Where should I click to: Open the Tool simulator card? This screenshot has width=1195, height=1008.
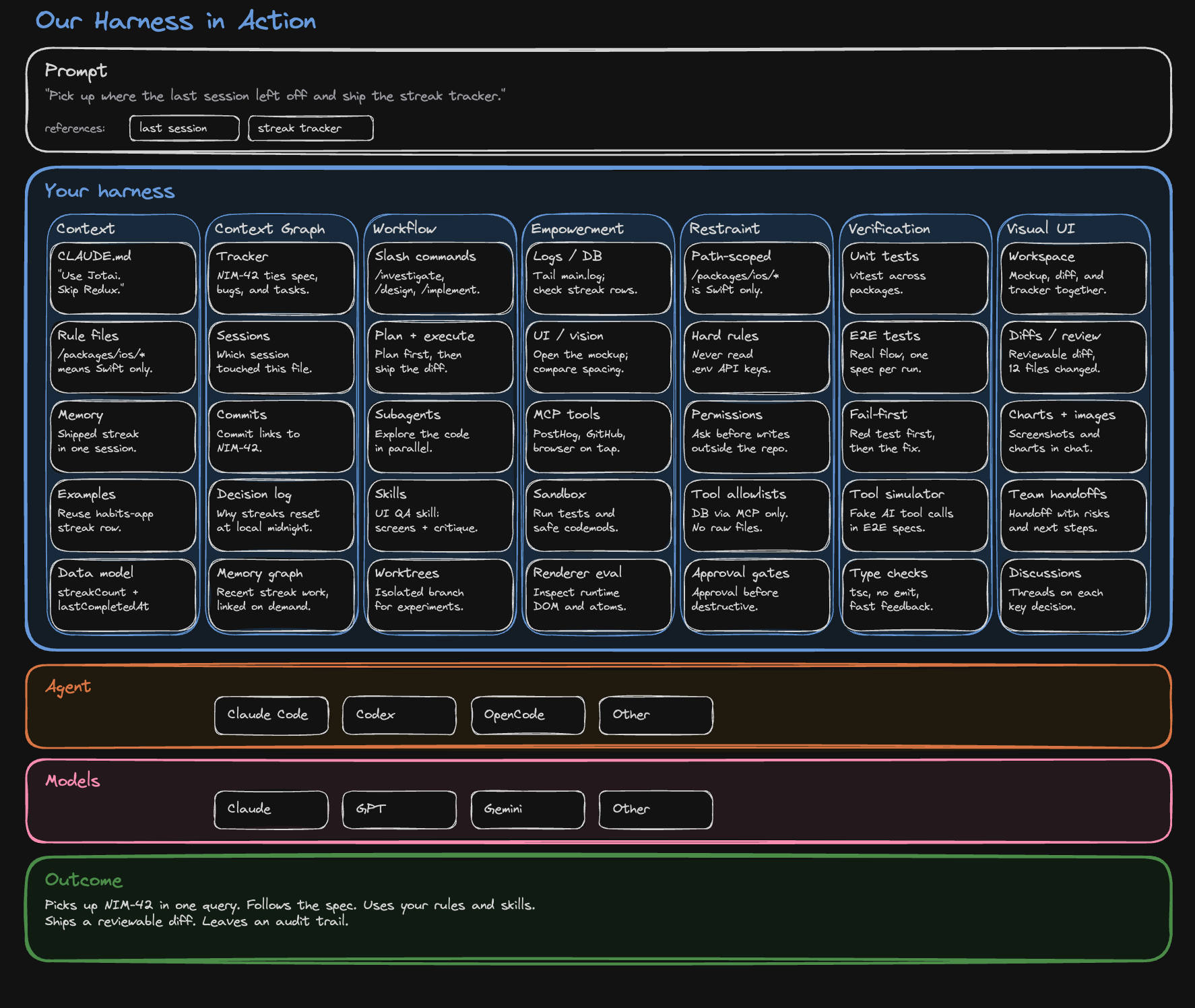(x=915, y=515)
